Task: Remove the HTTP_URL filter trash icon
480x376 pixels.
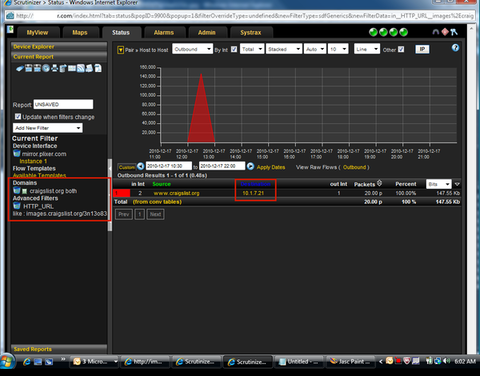Action: point(17,205)
